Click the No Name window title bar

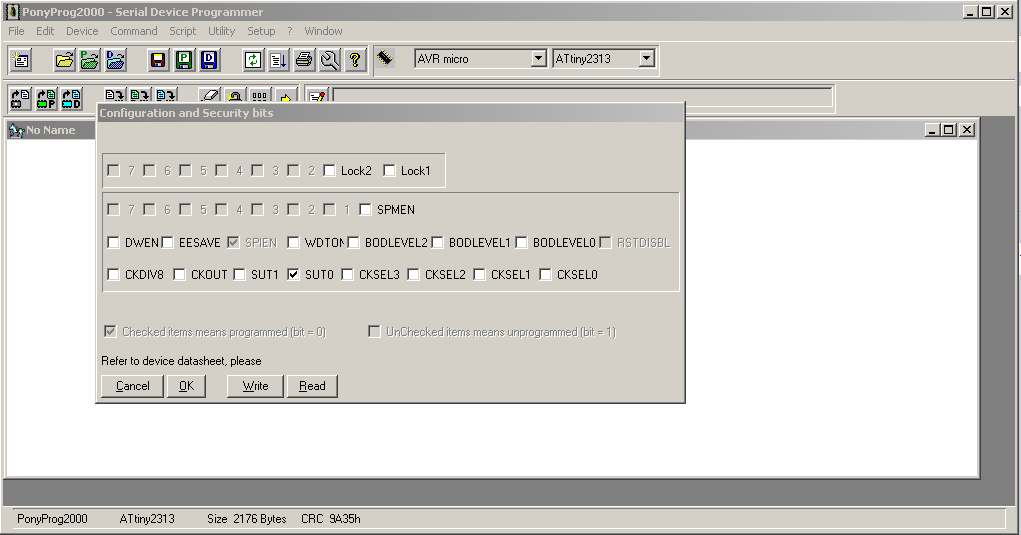coord(52,130)
